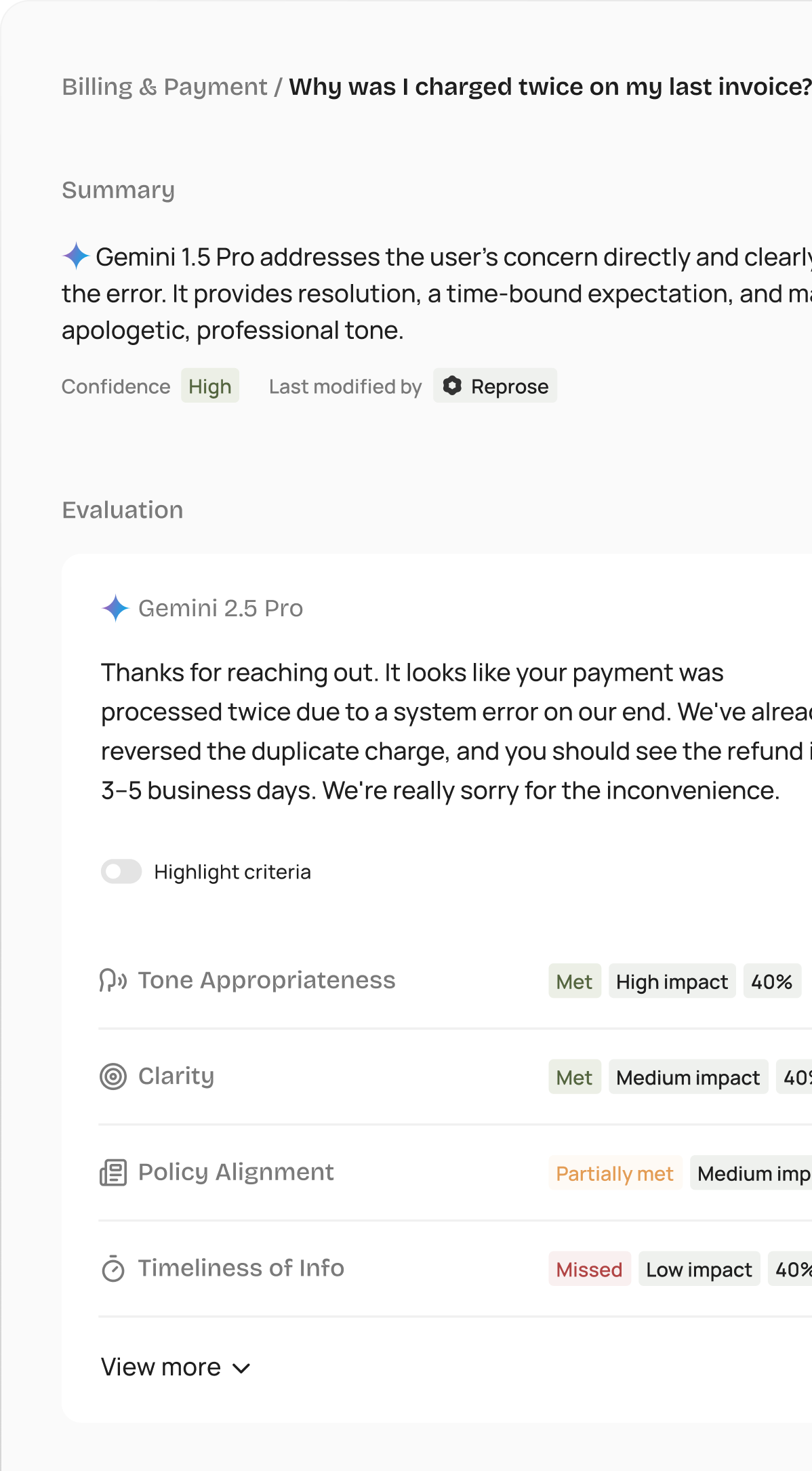Click the 40% weight for Tone Appropriateness
Viewport: 812px width, 1471px height.
(x=772, y=982)
